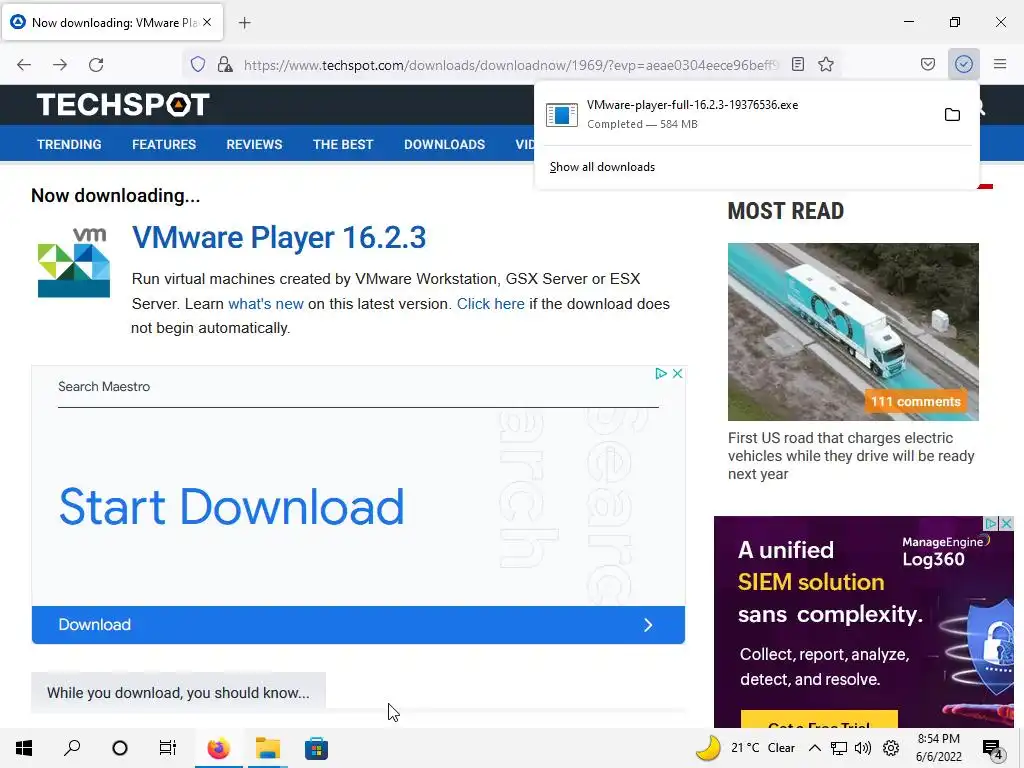This screenshot has height=768, width=1024.
Task: Open Task View on taskbar
Action: click(168, 748)
